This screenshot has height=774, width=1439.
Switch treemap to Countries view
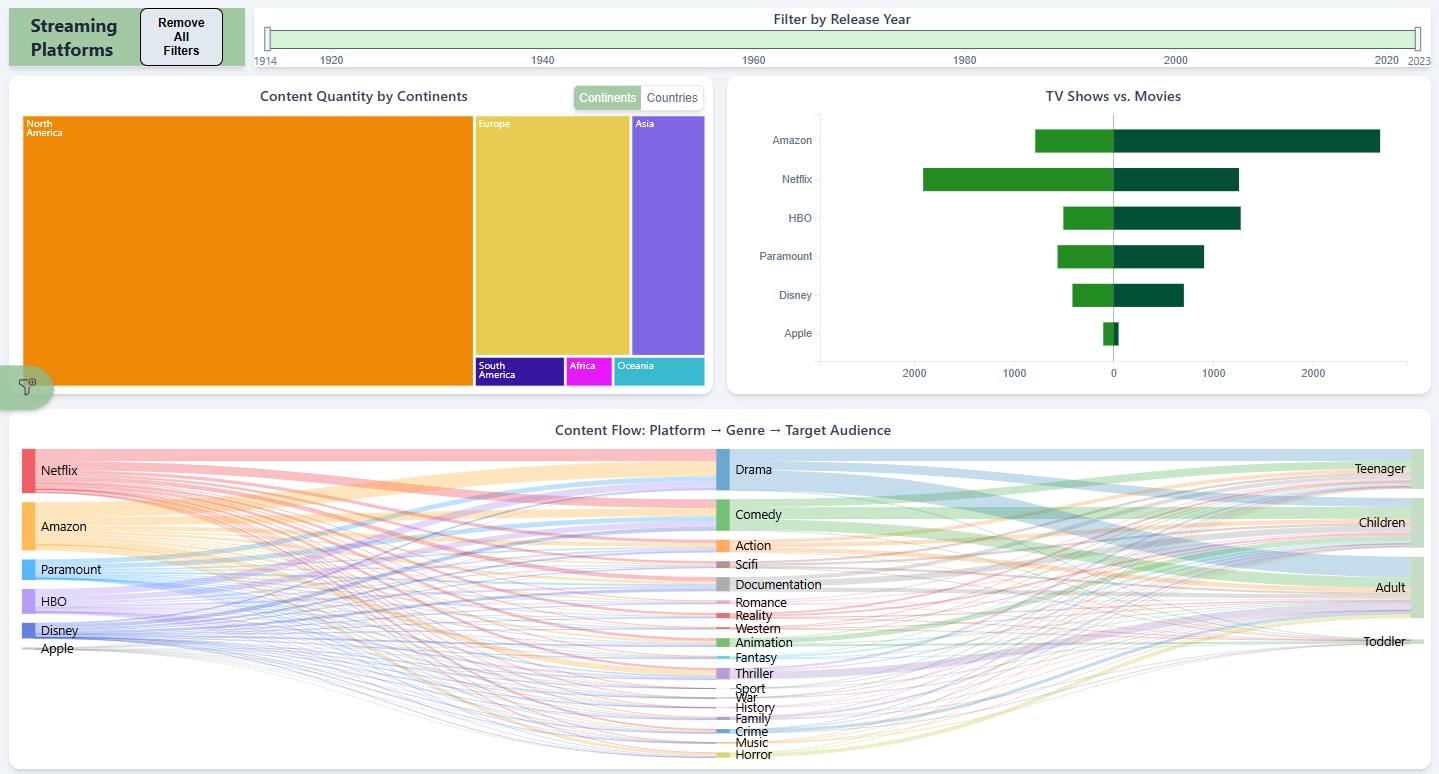coord(672,98)
